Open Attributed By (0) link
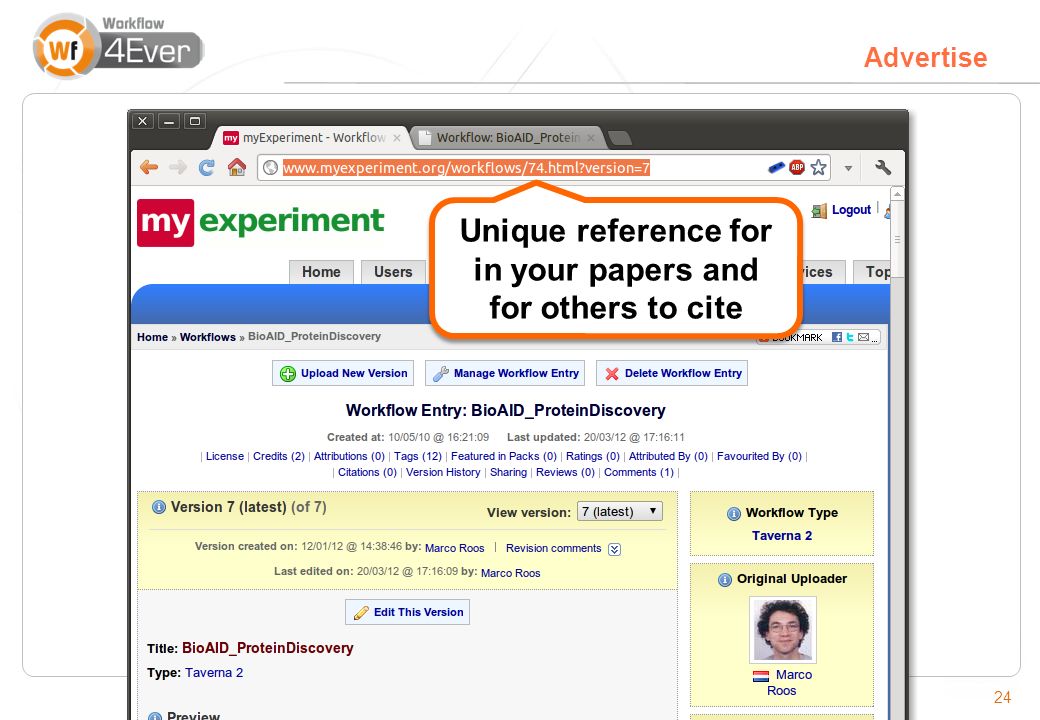The height and width of the screenshot is (720, 1040). 668,456
